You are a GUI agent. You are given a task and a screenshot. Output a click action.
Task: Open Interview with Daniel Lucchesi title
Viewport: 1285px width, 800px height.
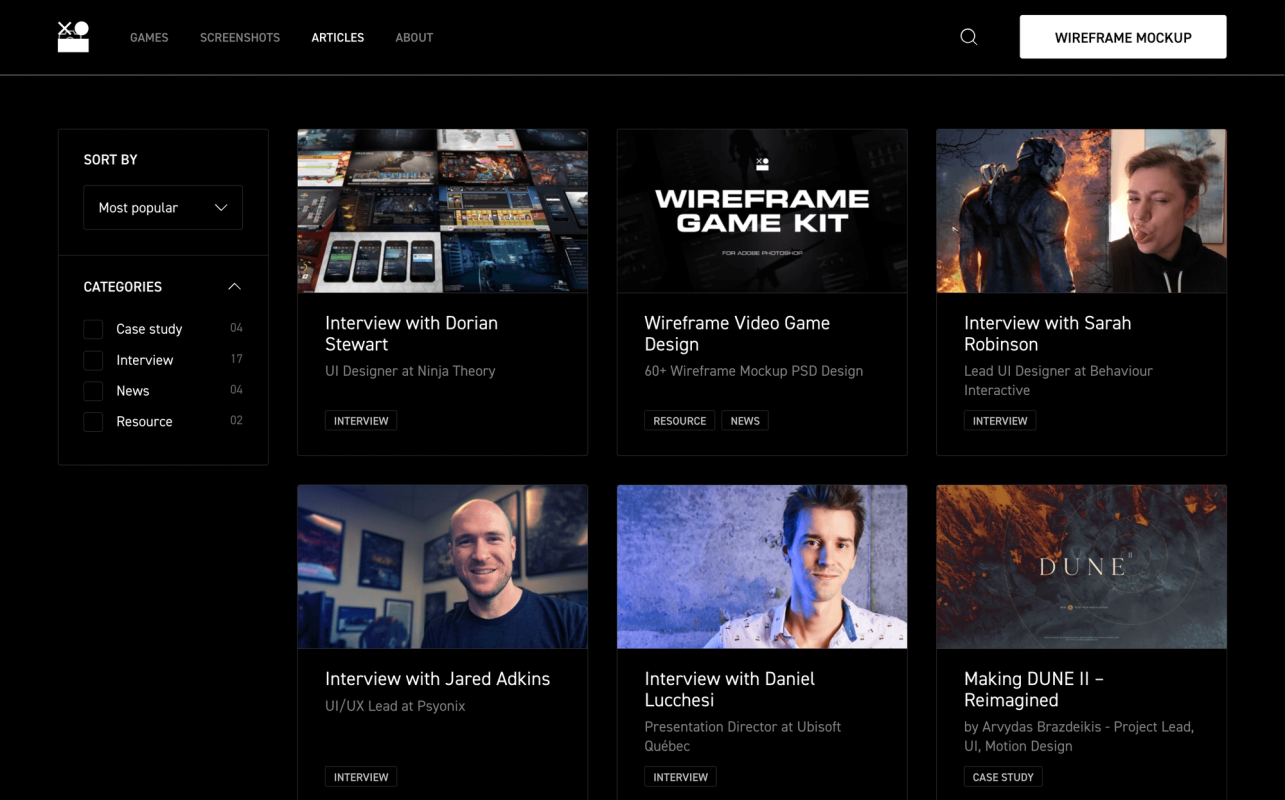tap(729, 690)
